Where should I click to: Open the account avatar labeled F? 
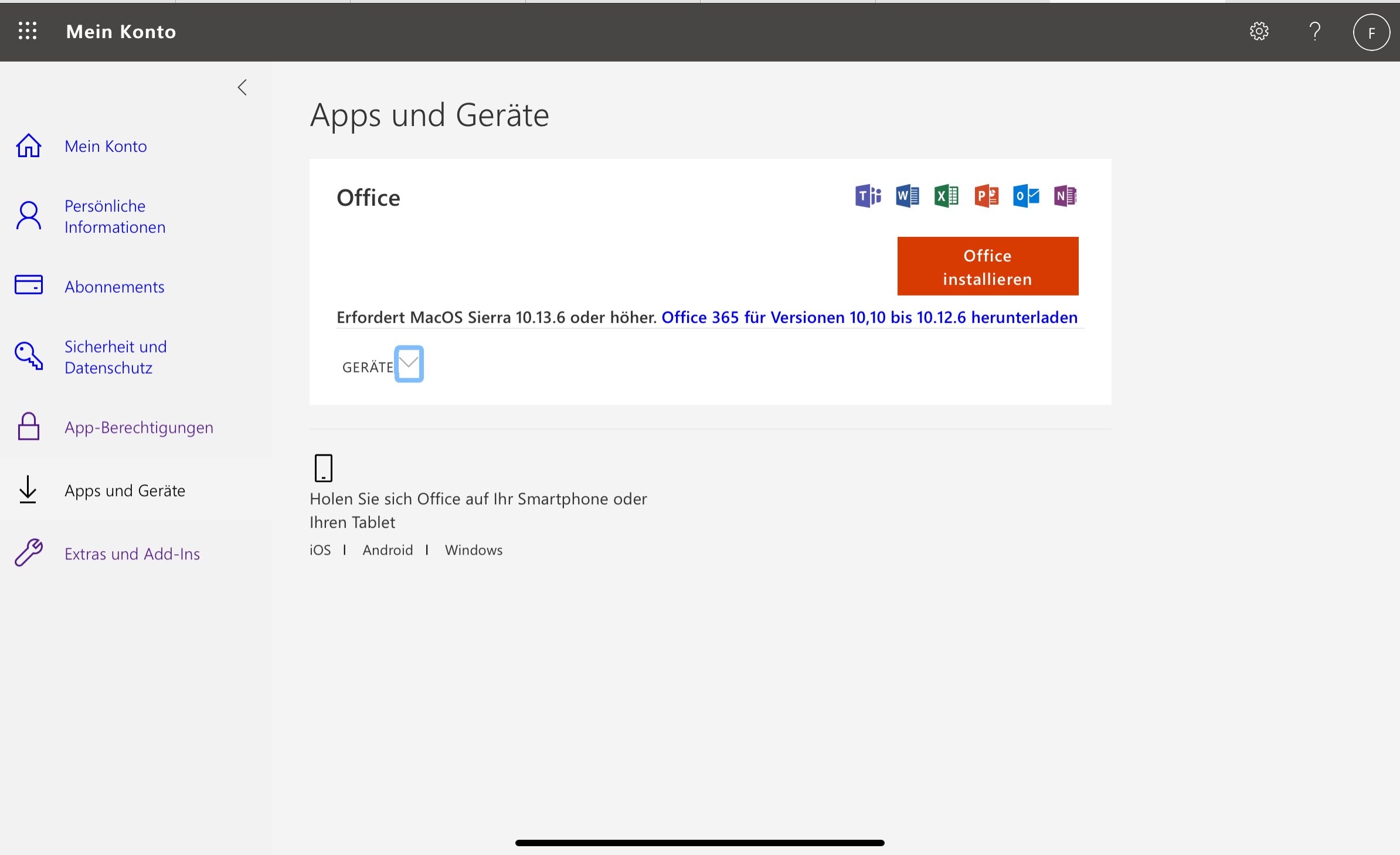pos(1371,32)
